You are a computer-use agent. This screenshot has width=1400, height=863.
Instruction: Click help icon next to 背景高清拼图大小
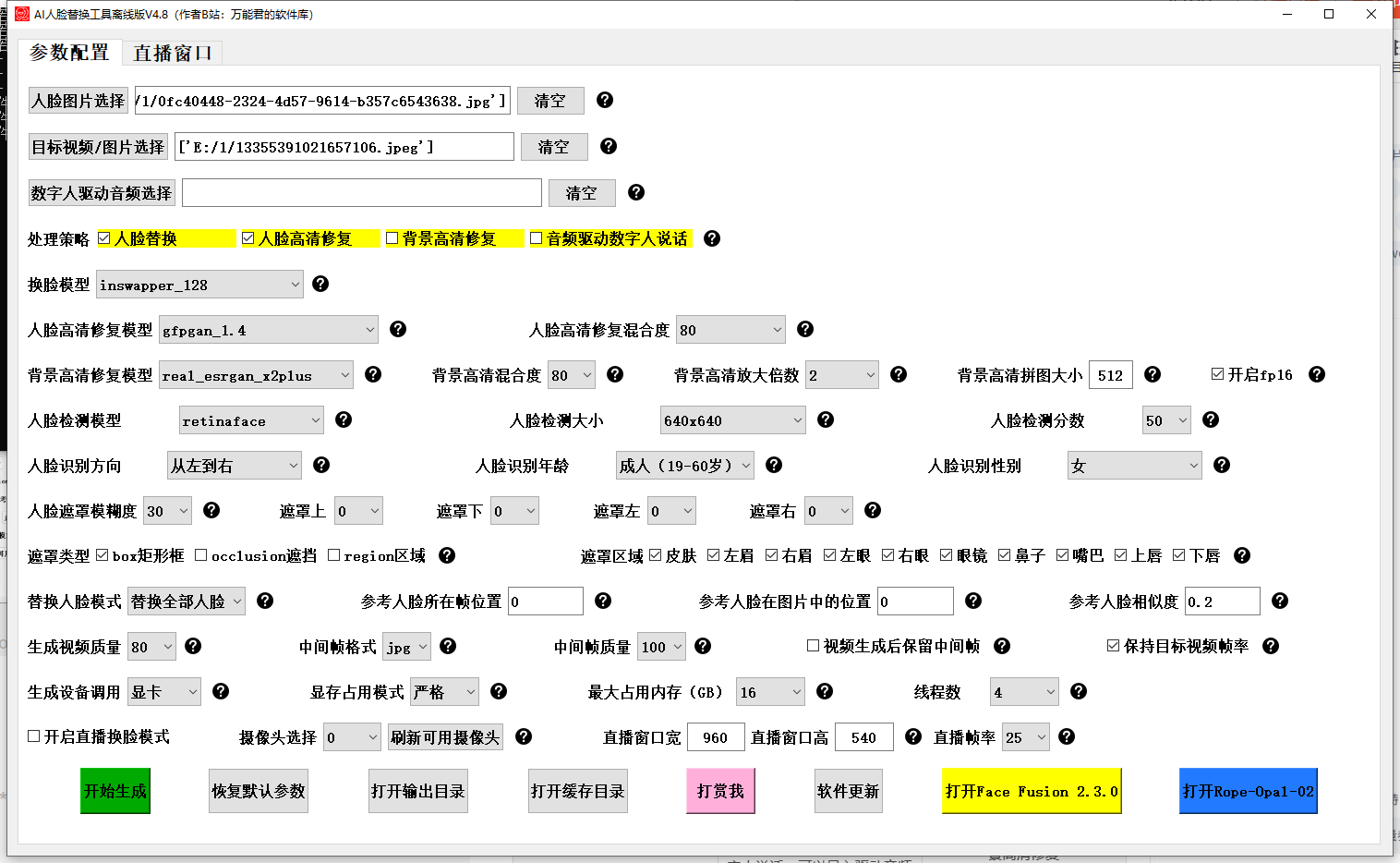click(1153, 374)
